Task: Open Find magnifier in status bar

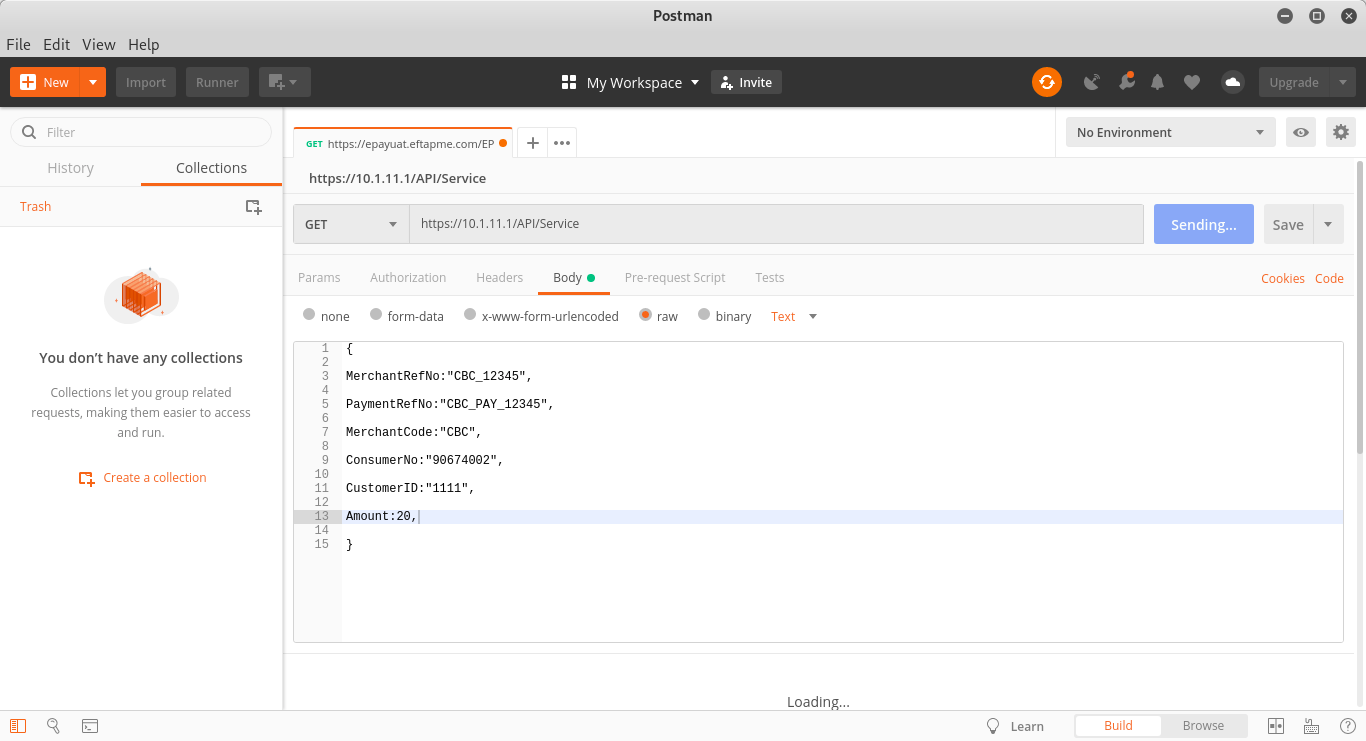Action: pyautogui.click(x=54, y=726)
